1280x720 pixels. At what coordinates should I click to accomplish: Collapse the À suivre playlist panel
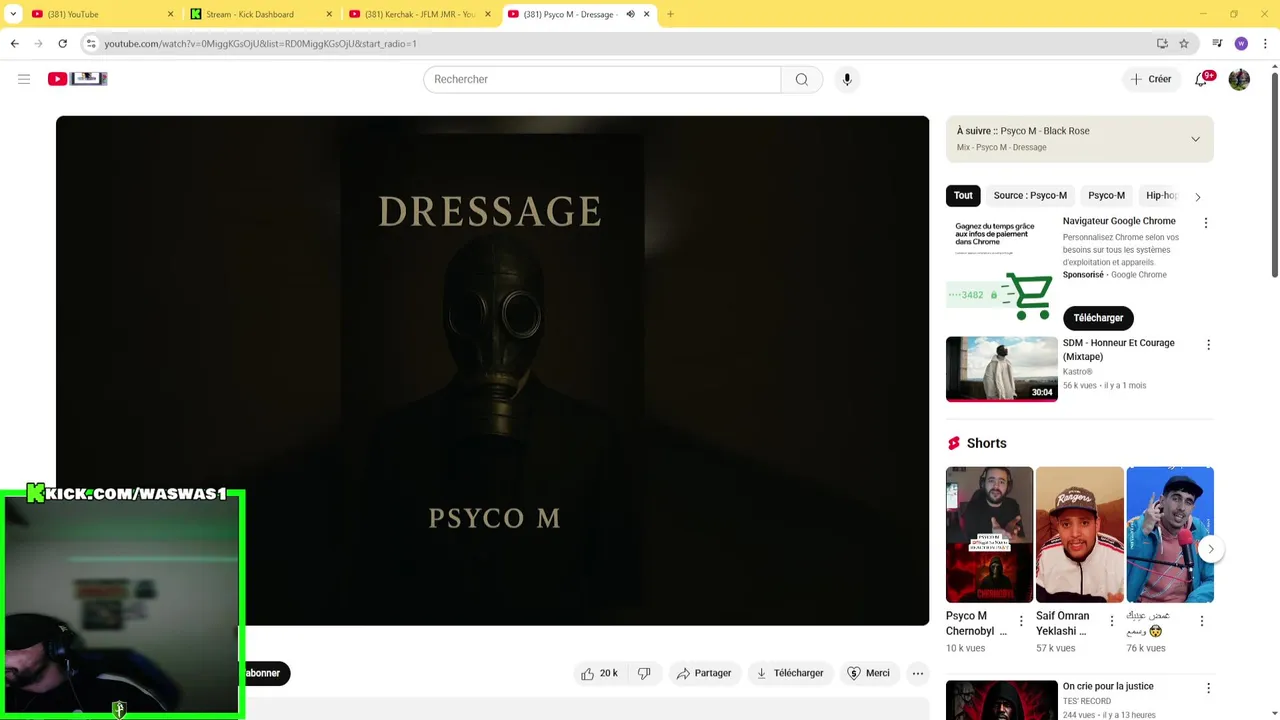click(1195, 139)
